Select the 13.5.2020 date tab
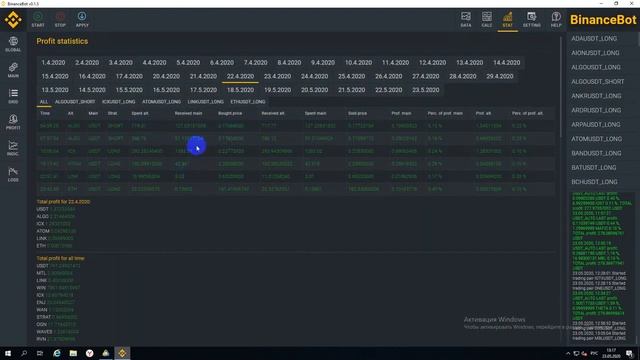This screenshot has height=360, width=640. click(55, 90)
